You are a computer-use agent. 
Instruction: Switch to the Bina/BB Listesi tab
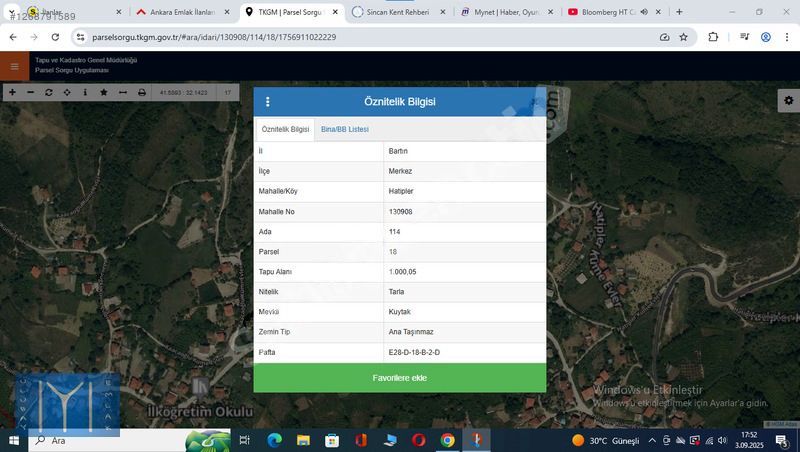[x=345, y=130]
